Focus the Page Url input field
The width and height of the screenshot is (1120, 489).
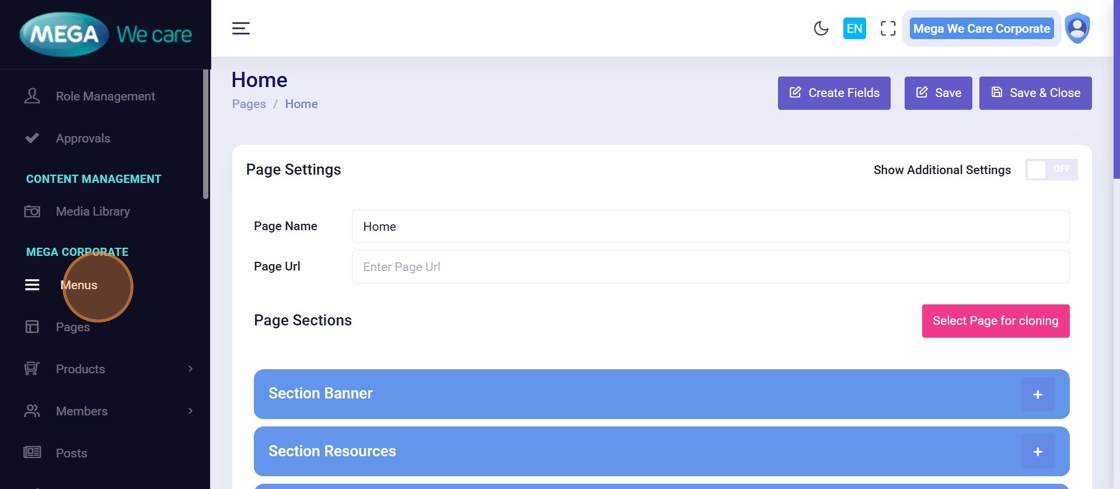[710, 267]
